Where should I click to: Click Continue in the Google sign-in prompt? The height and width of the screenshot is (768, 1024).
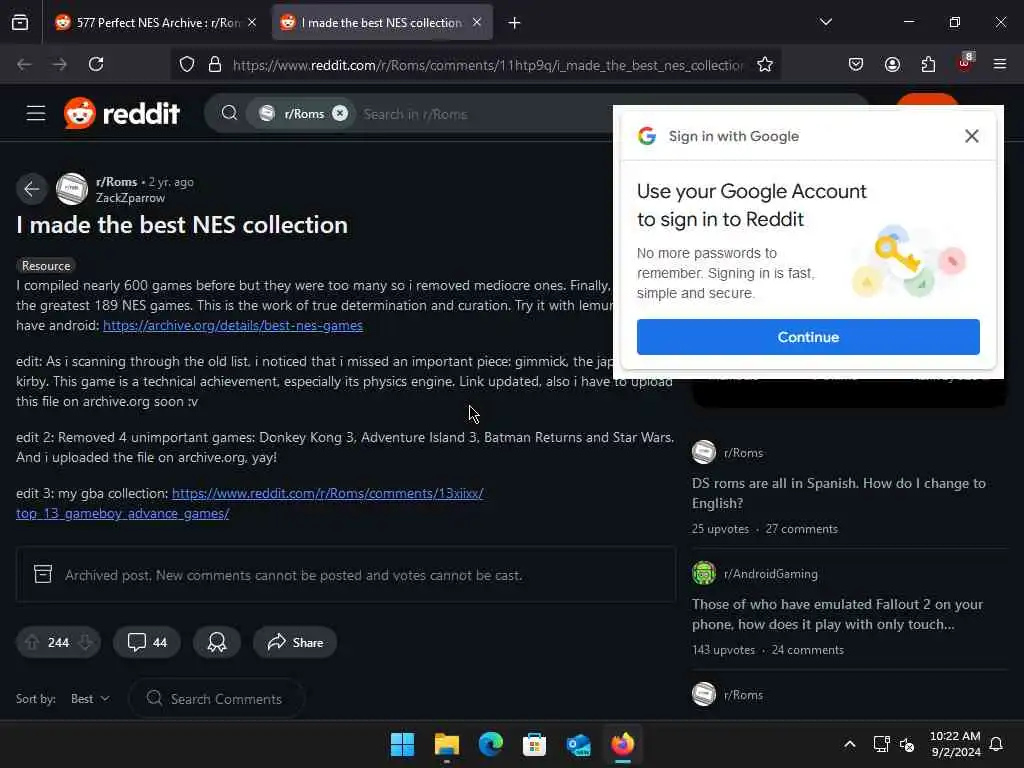(808, 337)
